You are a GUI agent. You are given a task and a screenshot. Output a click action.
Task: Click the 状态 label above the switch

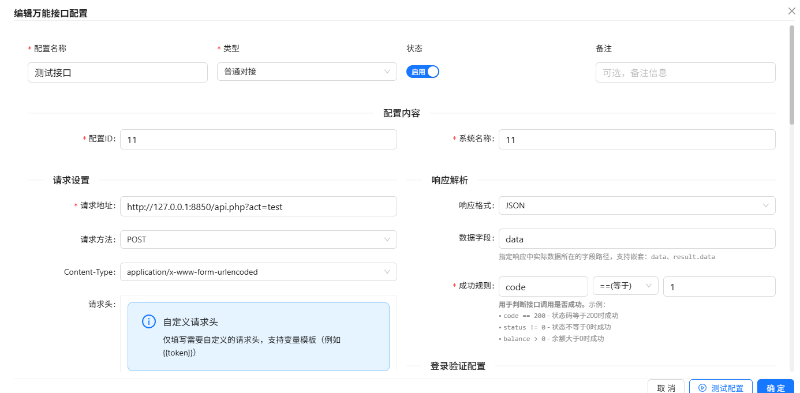pyautogui.click(x=414, y=48)
